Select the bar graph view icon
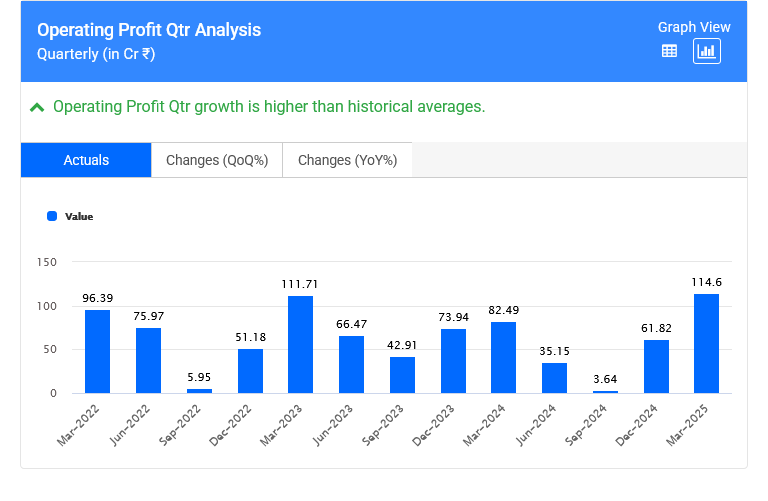The width and height of the screenshot is (768, 501). [707, 51]
